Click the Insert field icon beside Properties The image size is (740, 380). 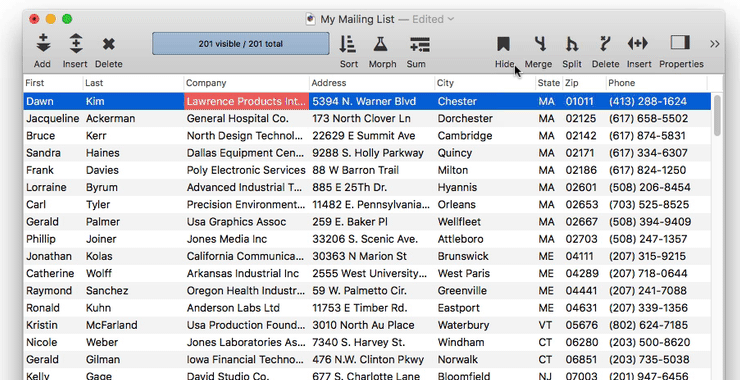[638, 44]
